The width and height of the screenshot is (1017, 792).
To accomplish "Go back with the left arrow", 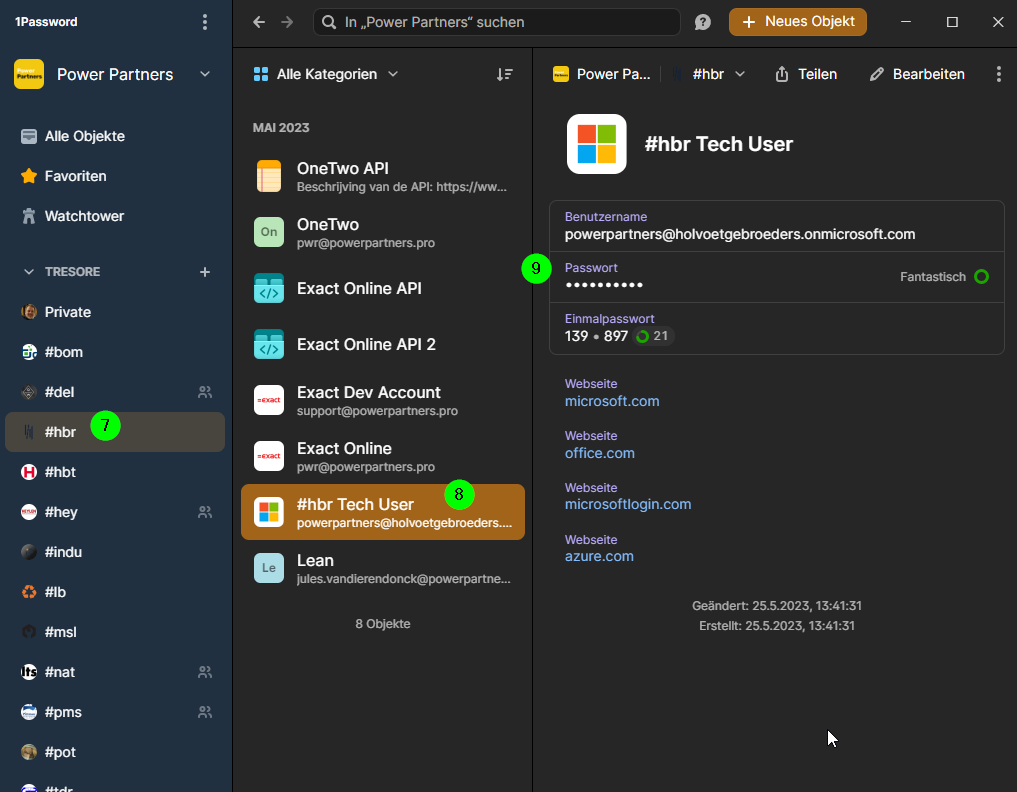I will click(x=259, y=22).
